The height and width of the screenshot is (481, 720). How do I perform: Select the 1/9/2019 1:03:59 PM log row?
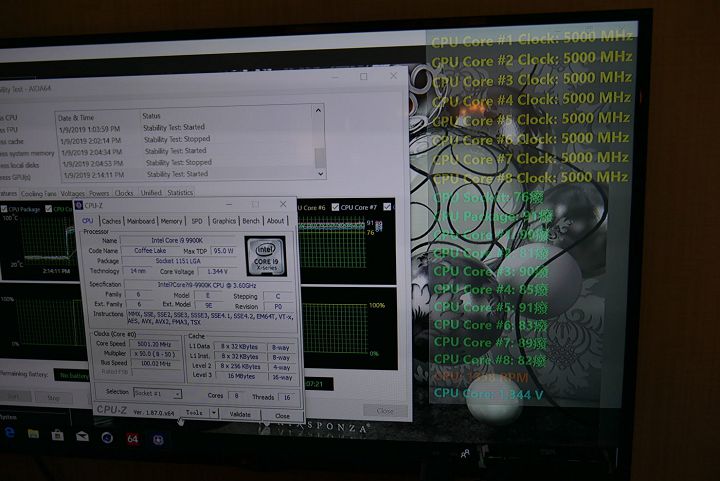coord(186,128)
